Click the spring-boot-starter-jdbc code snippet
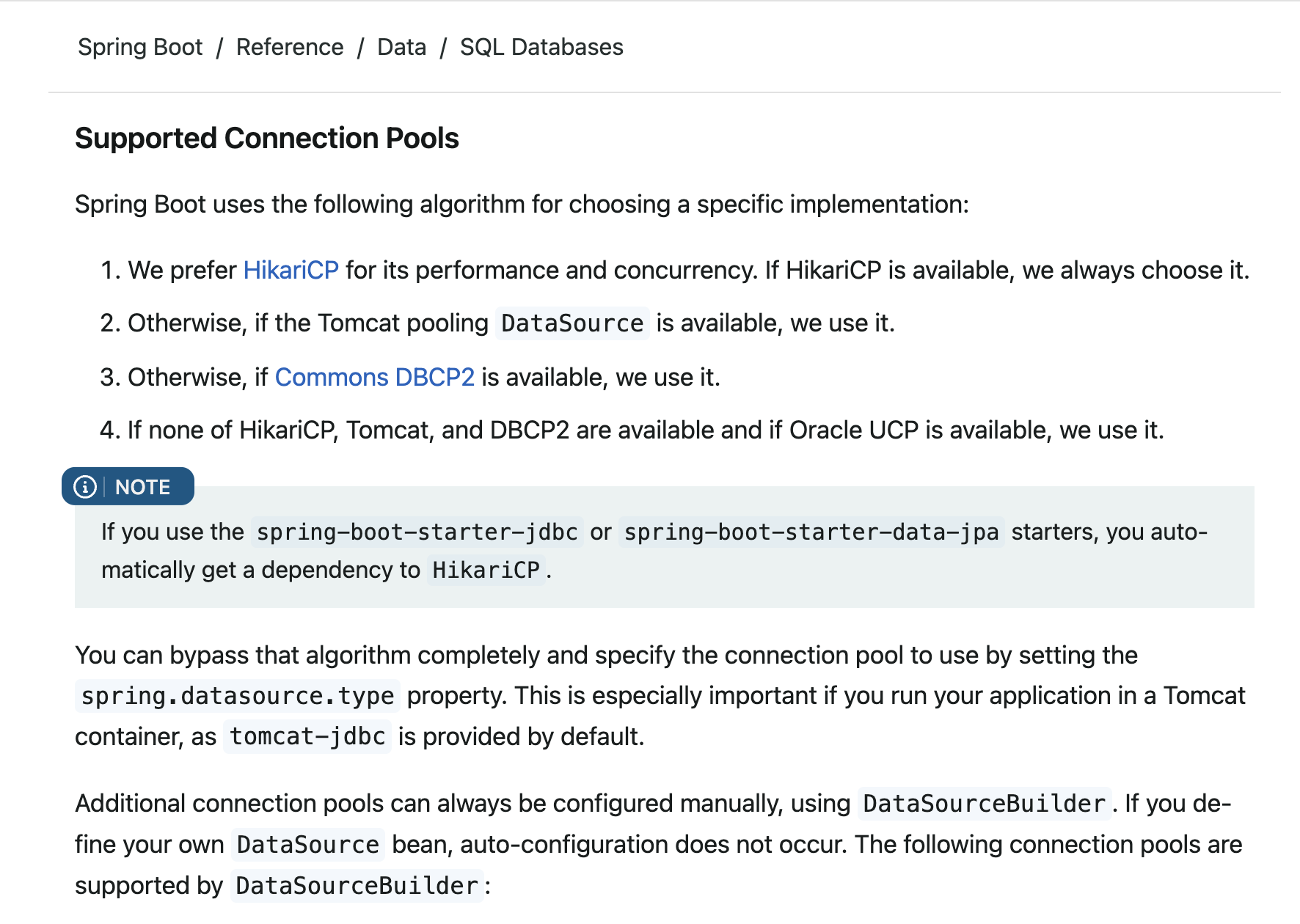Image resolution: width=1300 pixels, height=924 pixels. (417, 532)
